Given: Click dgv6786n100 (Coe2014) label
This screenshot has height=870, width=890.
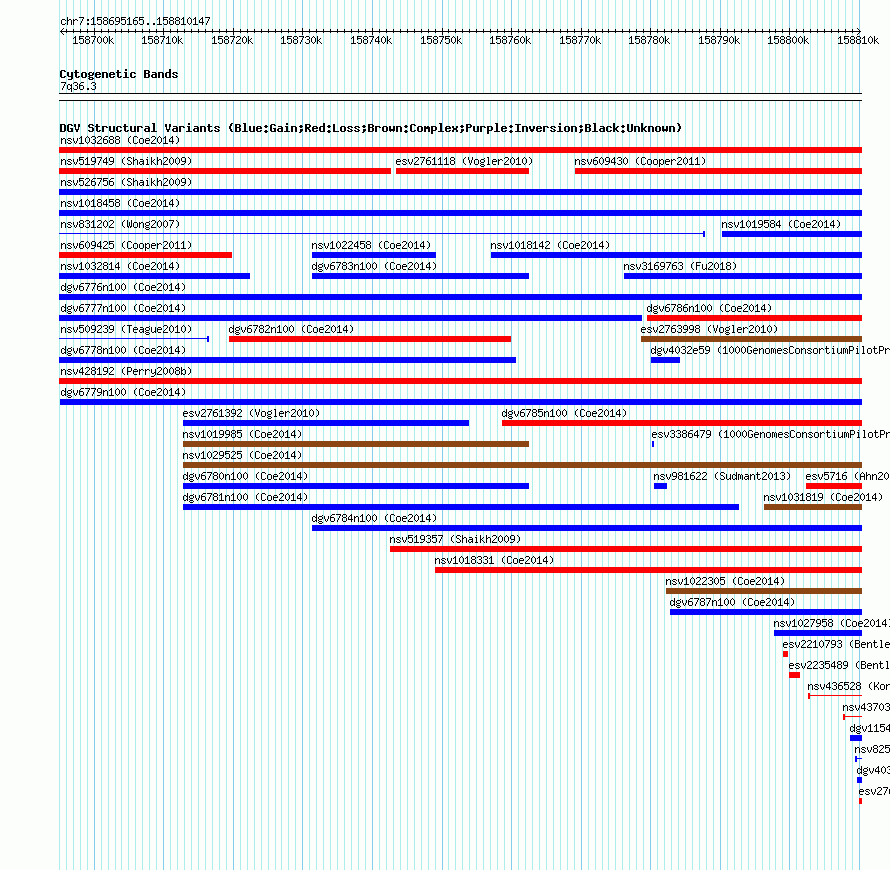Looking at the screenshot, I should click(x=710, y=308).
